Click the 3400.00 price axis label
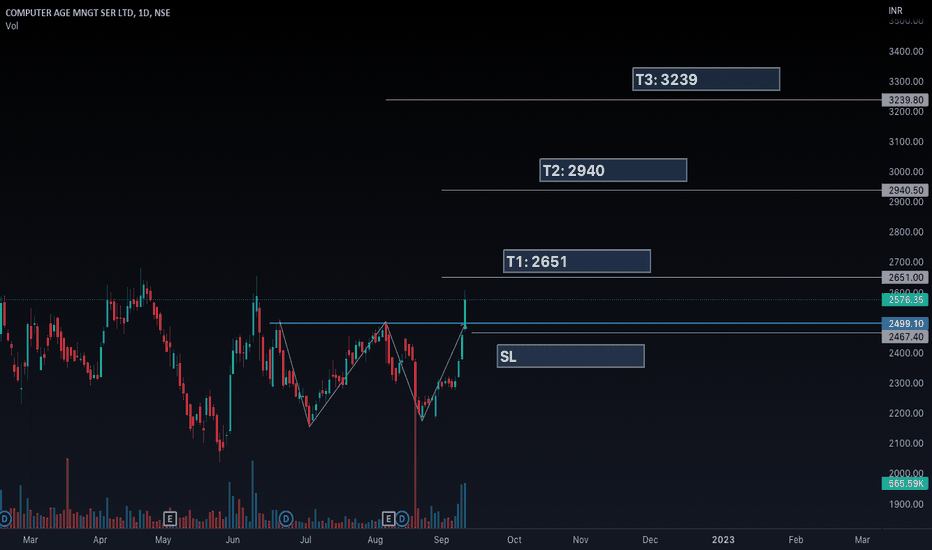 point(906,52)
